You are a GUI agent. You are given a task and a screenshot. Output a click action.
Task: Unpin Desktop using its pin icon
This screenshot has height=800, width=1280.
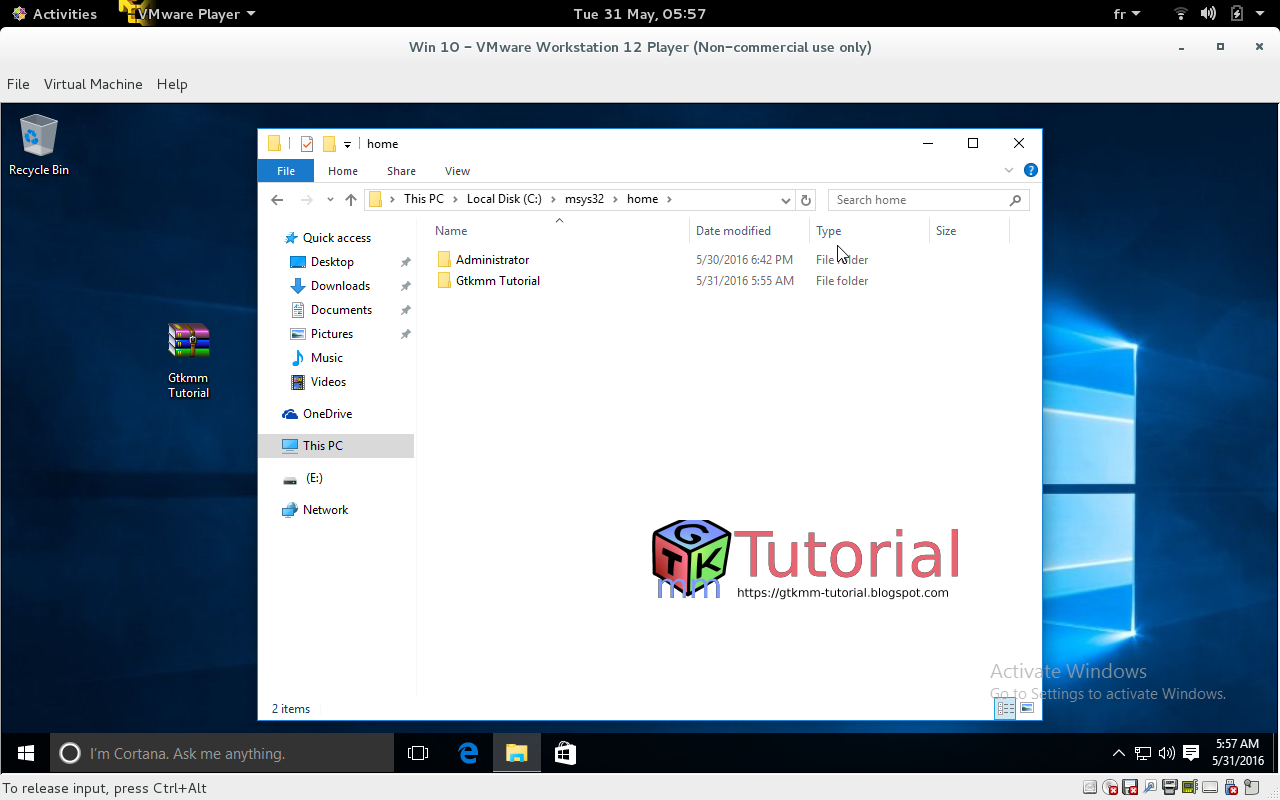click(405, 262)
